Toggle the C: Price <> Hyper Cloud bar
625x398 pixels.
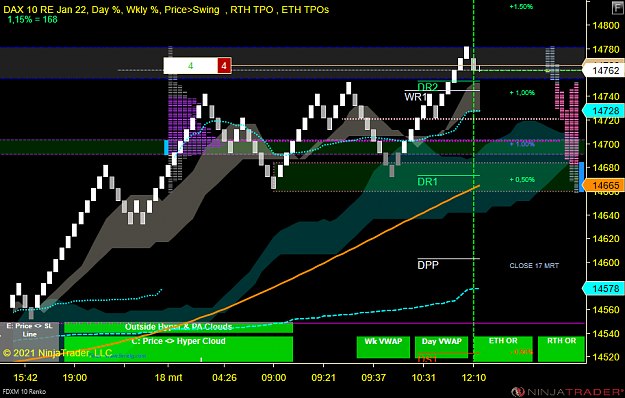[x=179, y=349]
